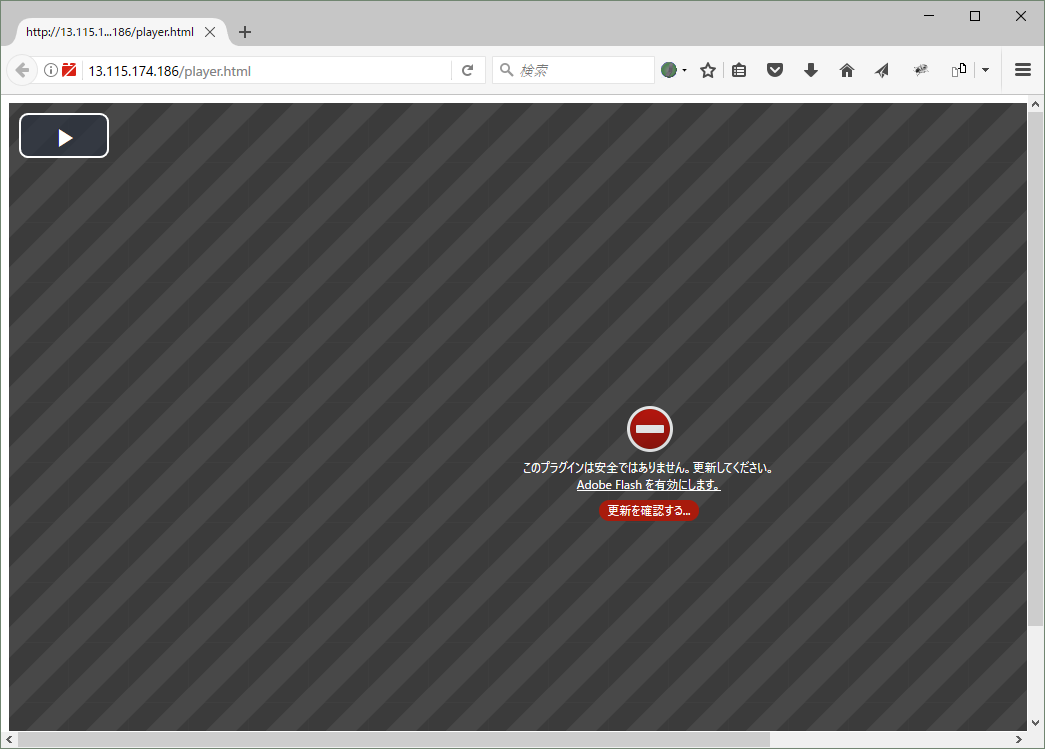Click the blocked Flash plugin icon in address bar
This screenshot has width=1045, height=749.
(68, 70)
